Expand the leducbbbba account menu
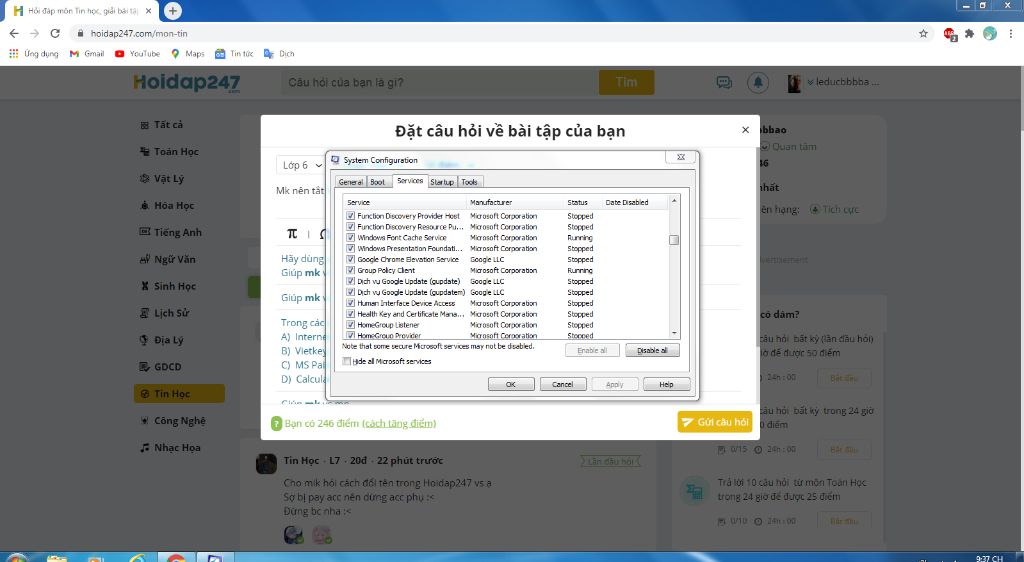The height and width of the screenshot is (562, 1024). pyautogui.click(x=843, y=82)
